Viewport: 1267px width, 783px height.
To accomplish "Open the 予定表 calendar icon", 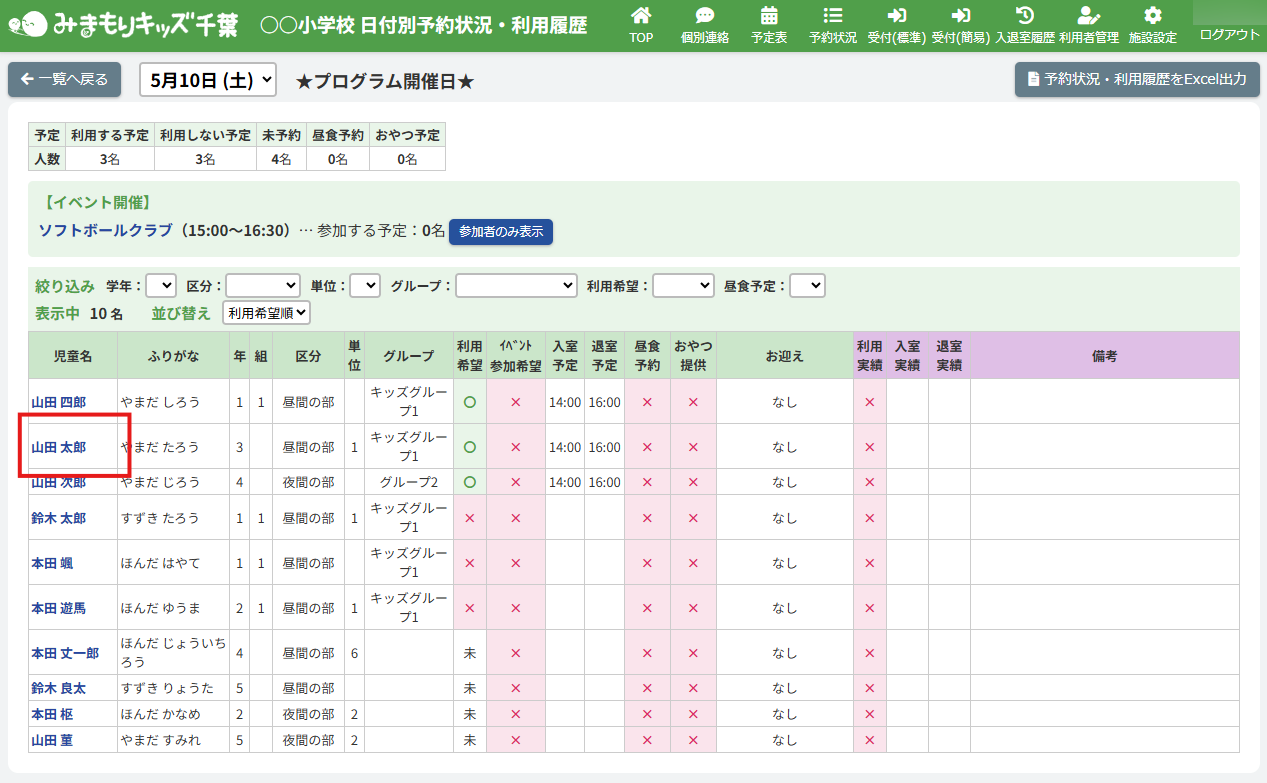I will pyautogui.click(x=769, y=16).
